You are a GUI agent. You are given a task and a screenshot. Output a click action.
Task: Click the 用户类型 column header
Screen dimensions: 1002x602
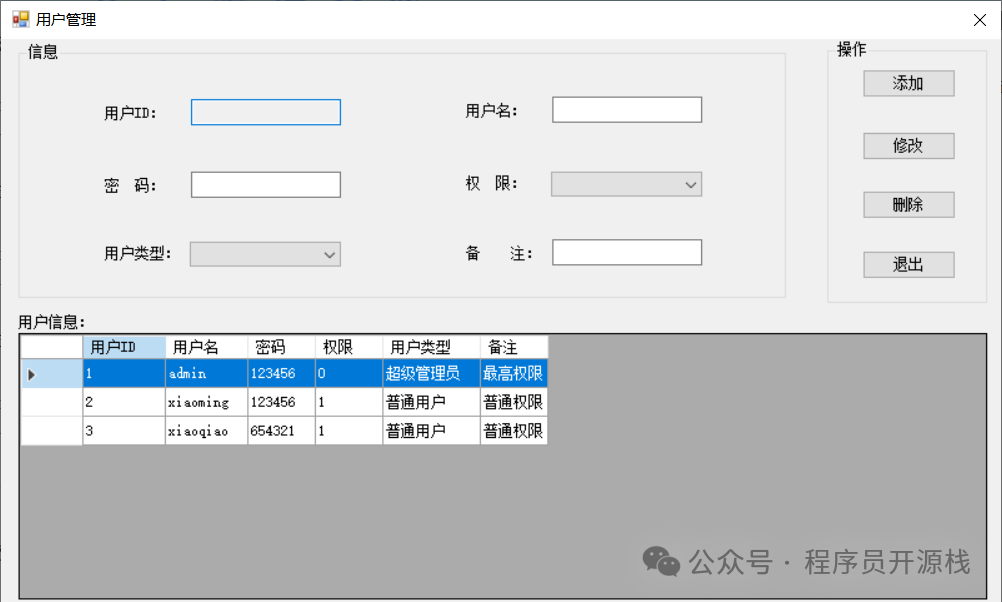tap(431, 347)
